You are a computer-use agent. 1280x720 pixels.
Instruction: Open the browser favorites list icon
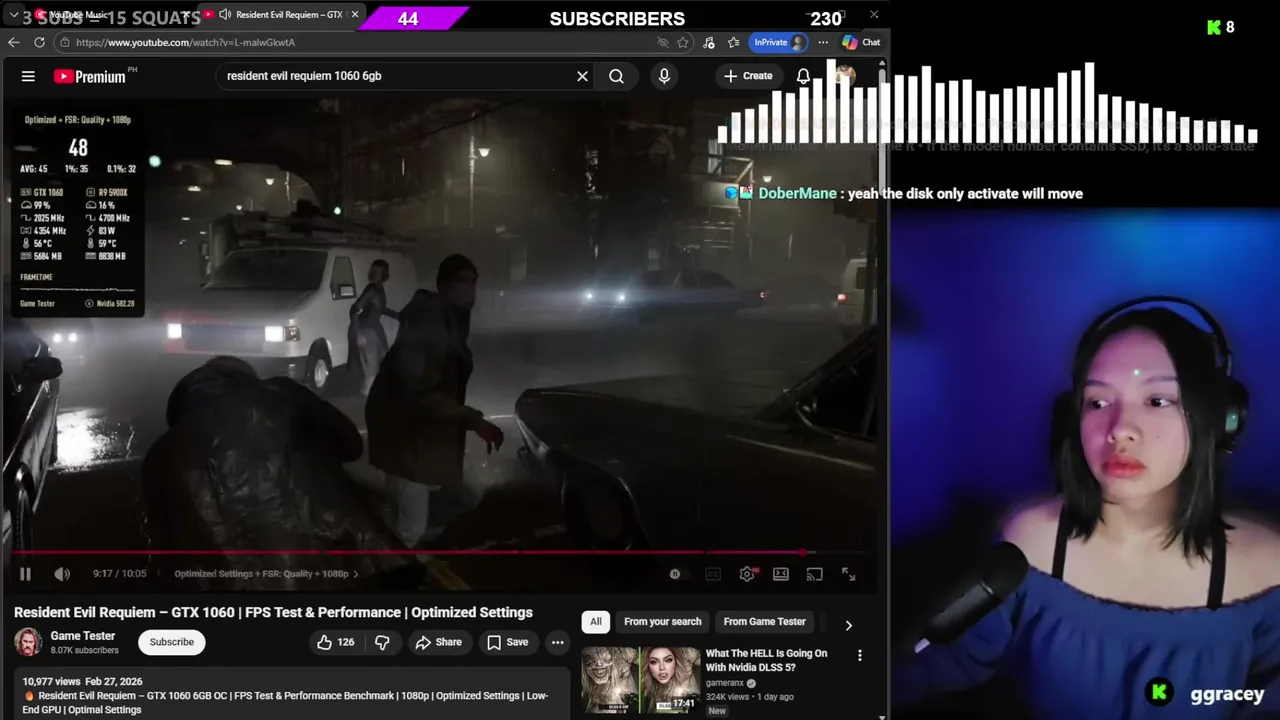point(734,42)
